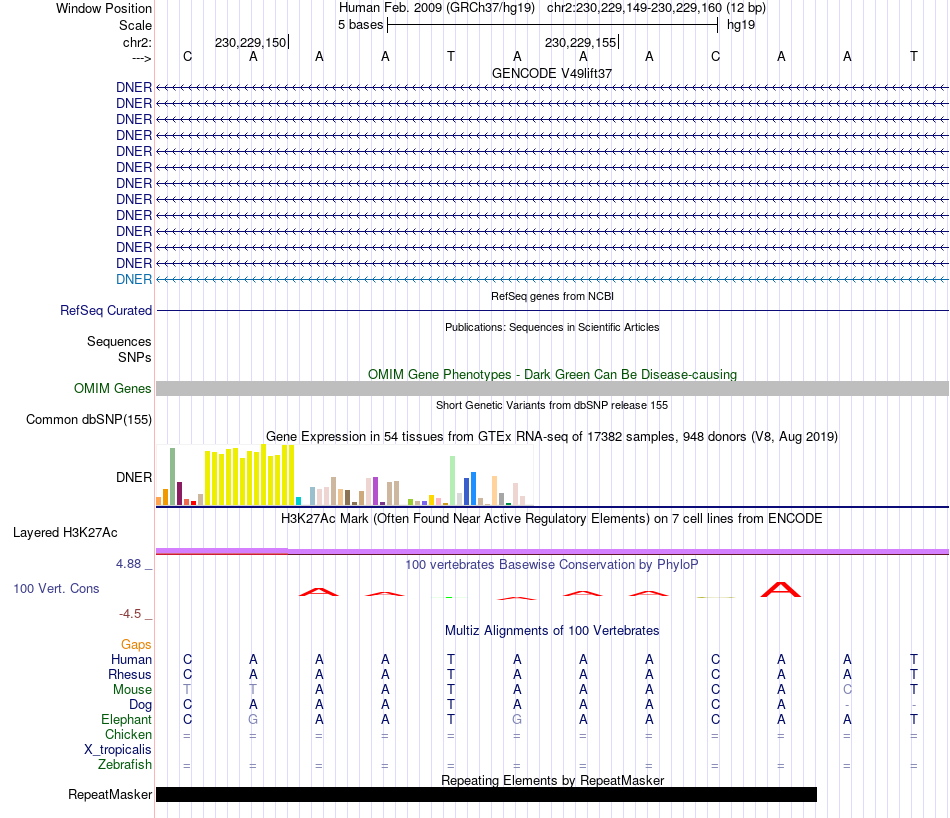Click the hg19 label next to scale bar
This screenshot has height=818, width=950.
741,25
